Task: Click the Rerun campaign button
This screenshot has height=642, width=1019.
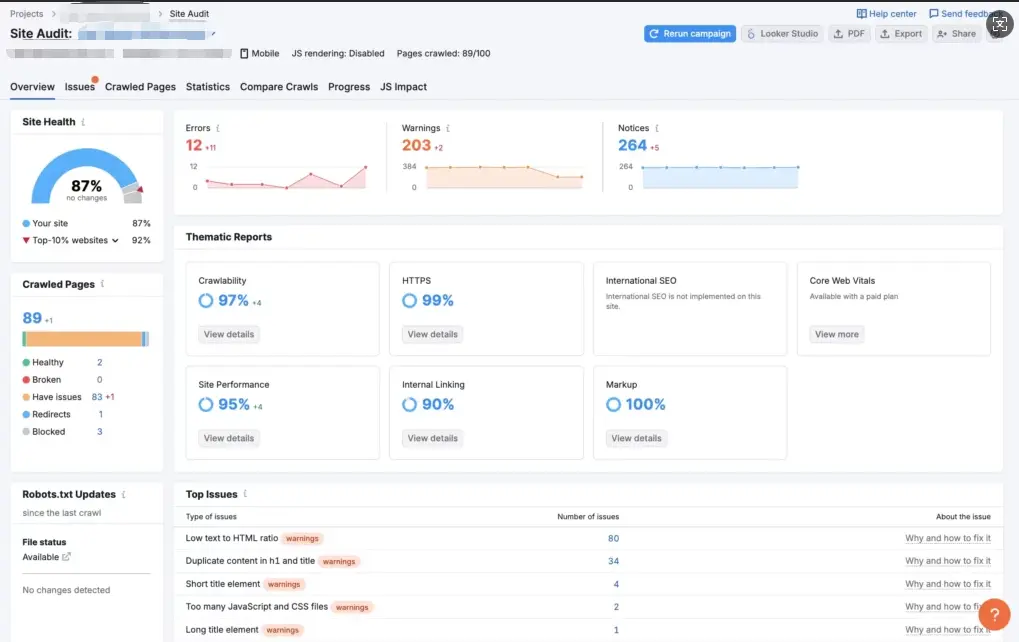Action: click(690, 34)
